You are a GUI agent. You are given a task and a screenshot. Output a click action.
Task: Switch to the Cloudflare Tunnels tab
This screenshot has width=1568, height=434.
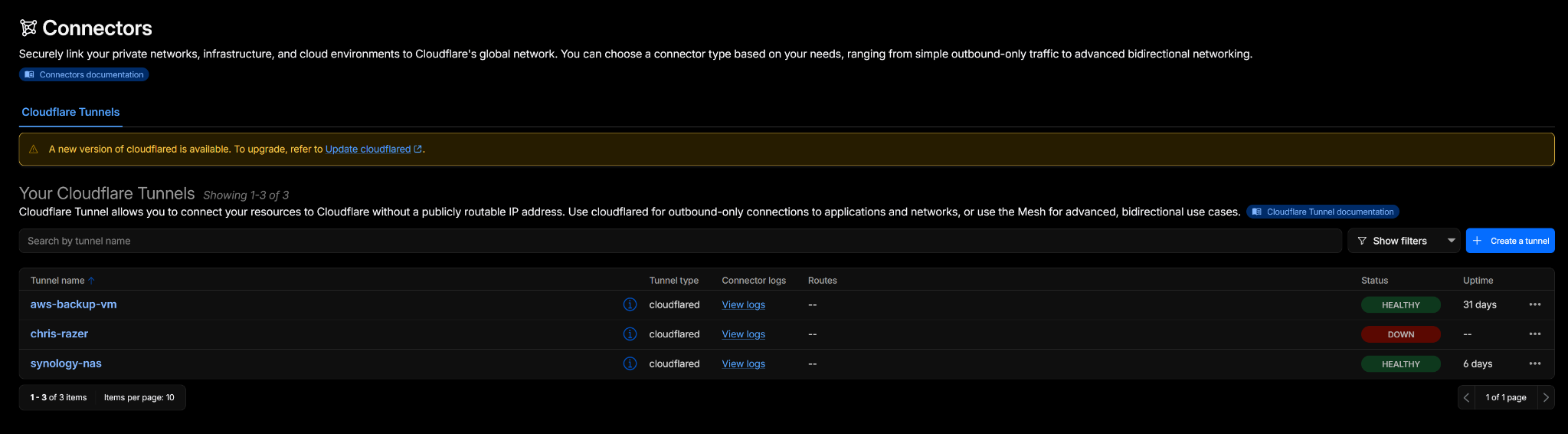coord(70,112)
